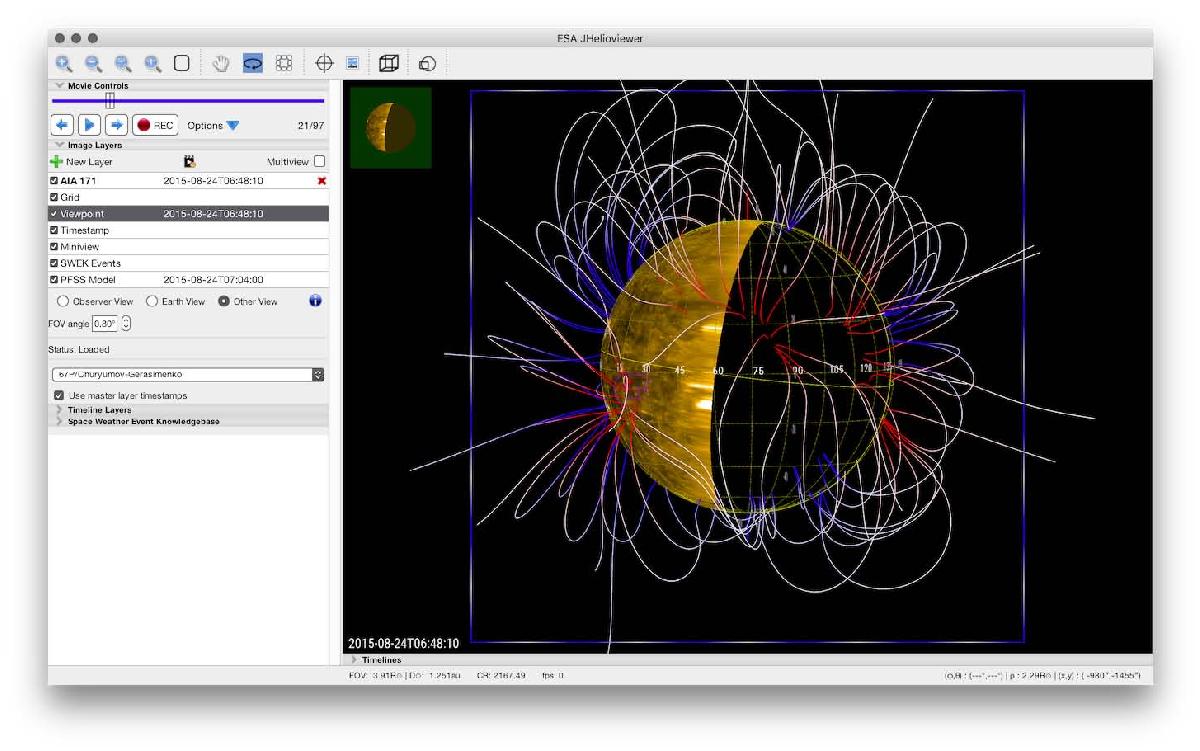Remove AIA 171 layer with red X
The image size is (1200, 751).
[321, 181]
